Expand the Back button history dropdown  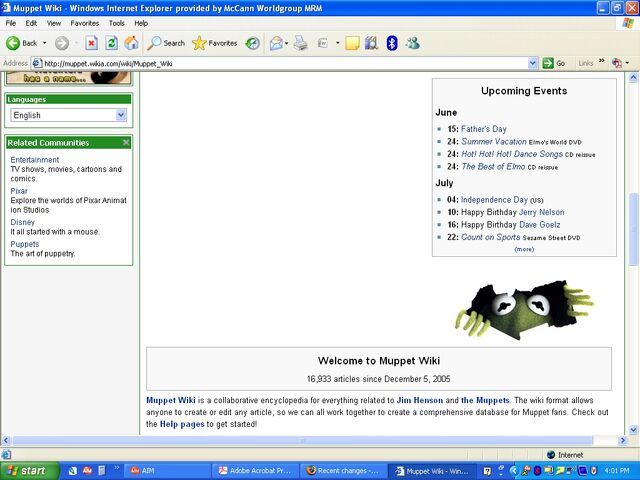[44, 43]
